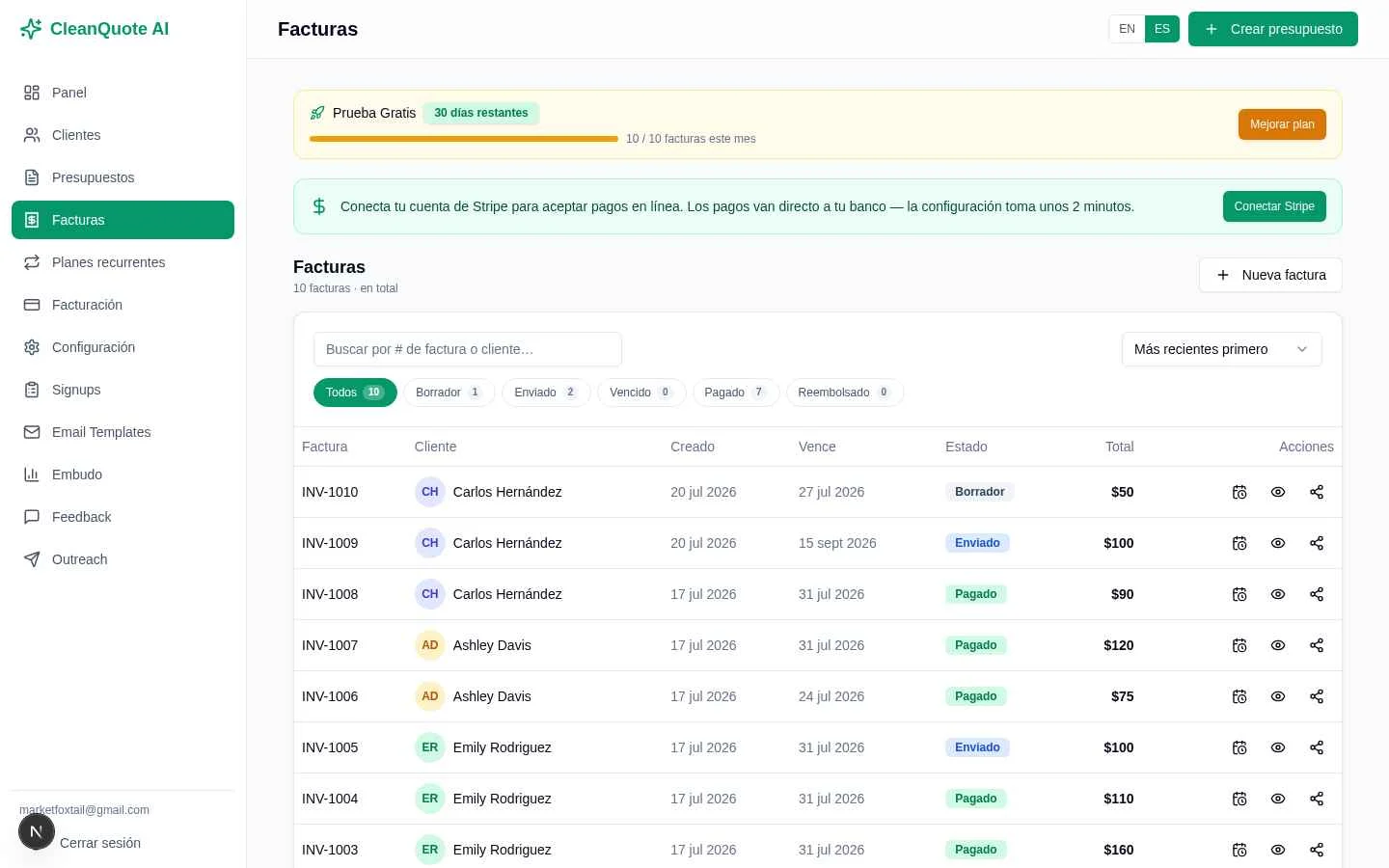Image resolution: width=1389 pixels, height=868 pixels.
Task: Click the Crear presupuesto button
Action: (x=1273, y=29)
